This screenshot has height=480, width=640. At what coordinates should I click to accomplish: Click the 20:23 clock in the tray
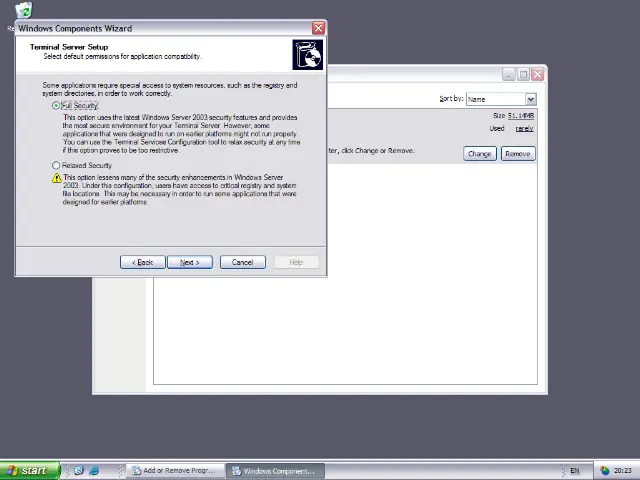622,471
